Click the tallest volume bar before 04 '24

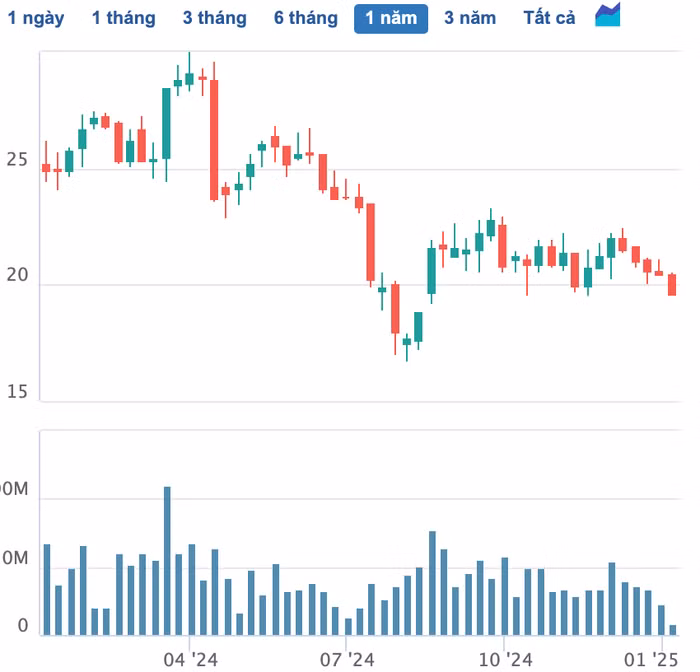click(167, 560)
